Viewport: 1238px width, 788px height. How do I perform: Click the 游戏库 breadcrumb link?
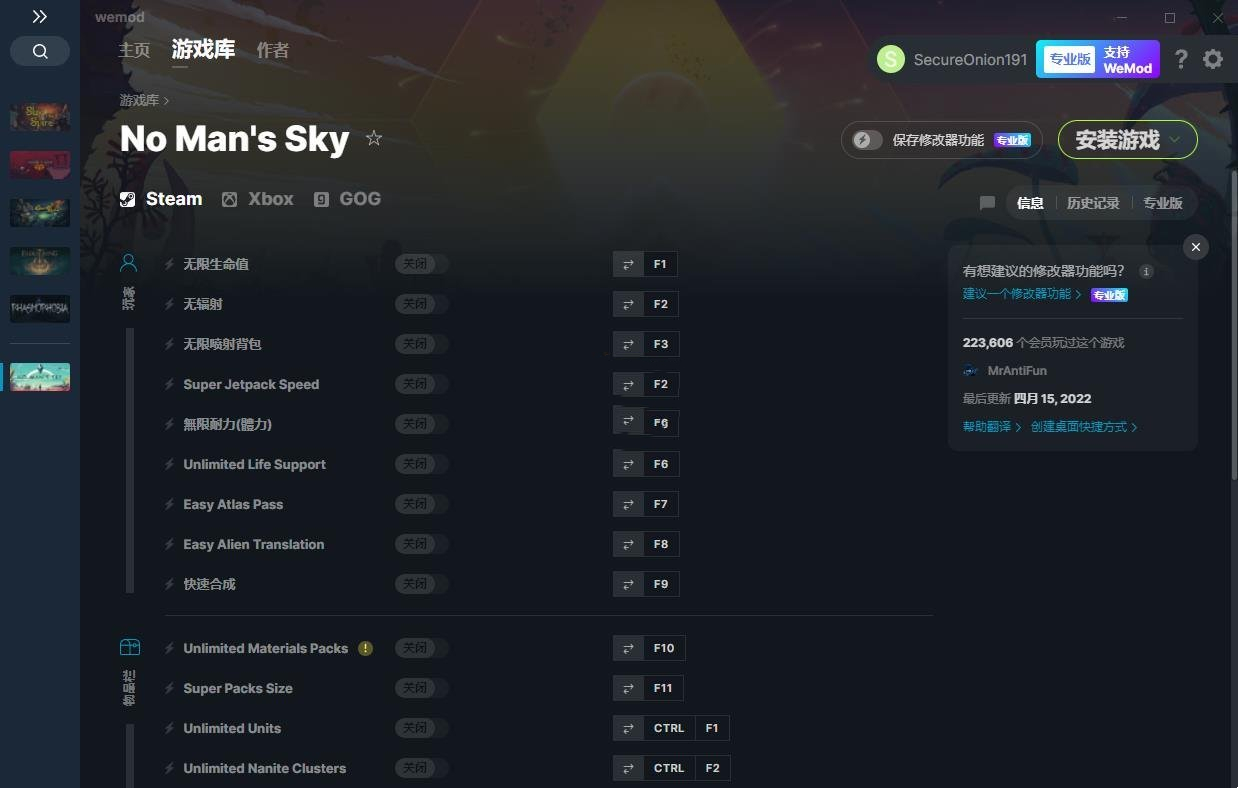tap(139, 100)
